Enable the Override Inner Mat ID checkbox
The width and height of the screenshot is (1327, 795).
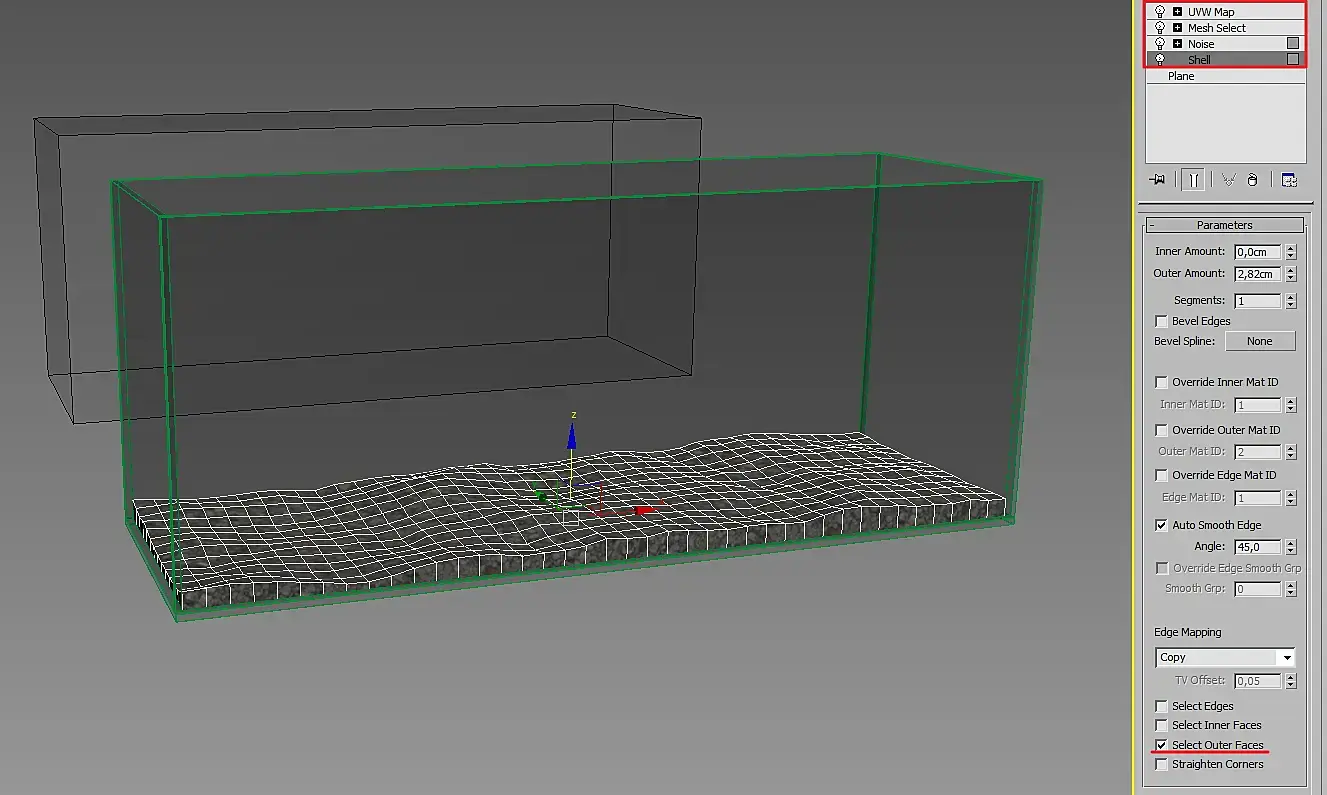(x=1161, y=382)
